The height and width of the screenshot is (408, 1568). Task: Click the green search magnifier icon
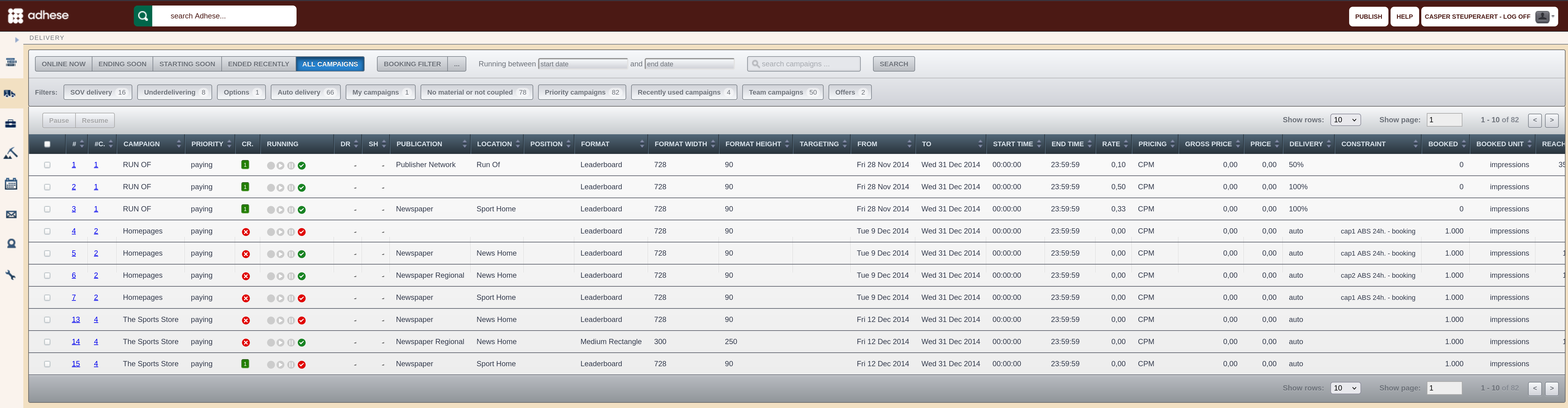click(x=143, y=16)
